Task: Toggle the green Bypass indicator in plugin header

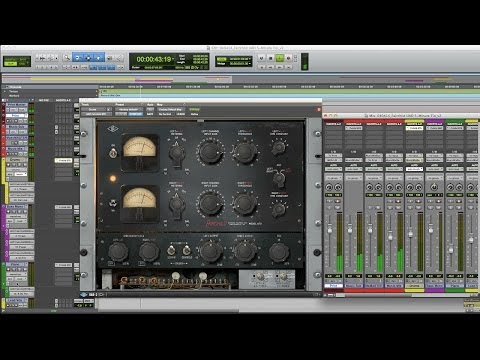Action: [194, 109]
